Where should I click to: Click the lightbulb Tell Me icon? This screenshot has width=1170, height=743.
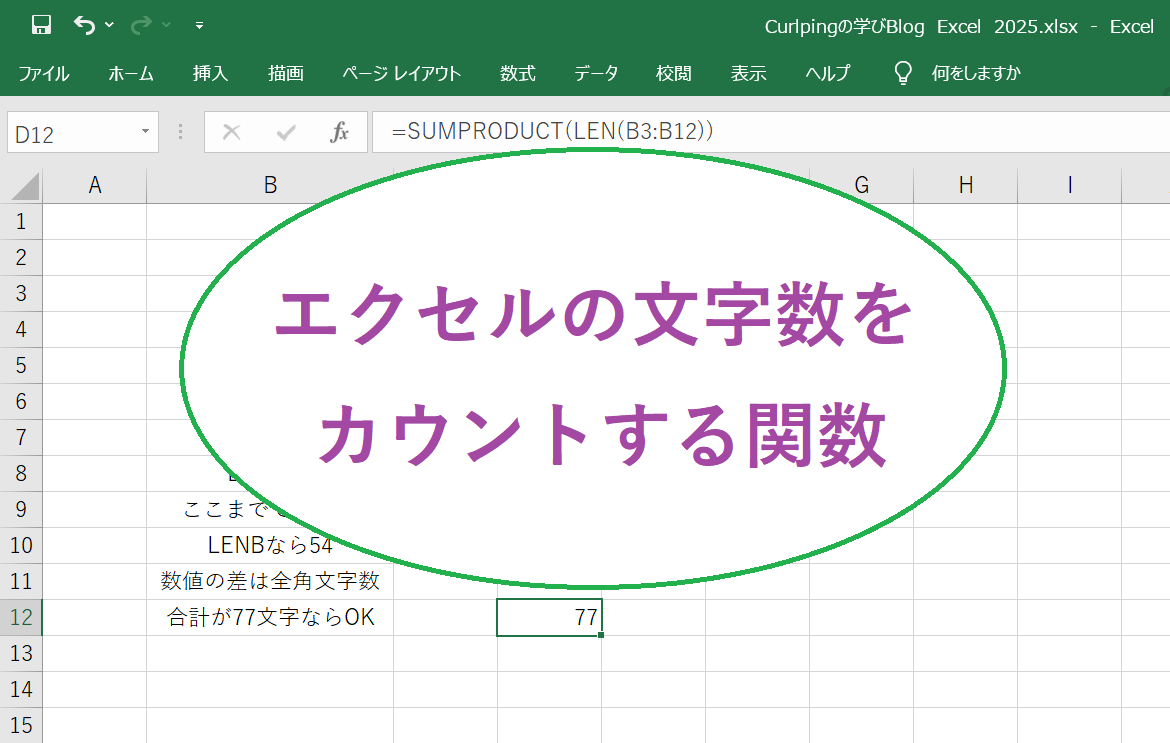point(903,73)
